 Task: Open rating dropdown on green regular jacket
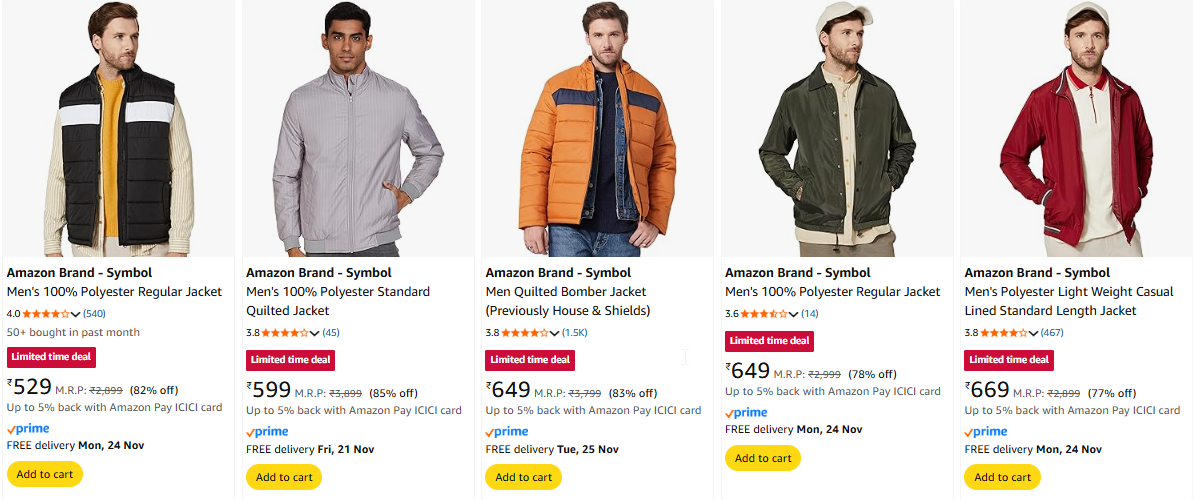(x=794, y=314)
